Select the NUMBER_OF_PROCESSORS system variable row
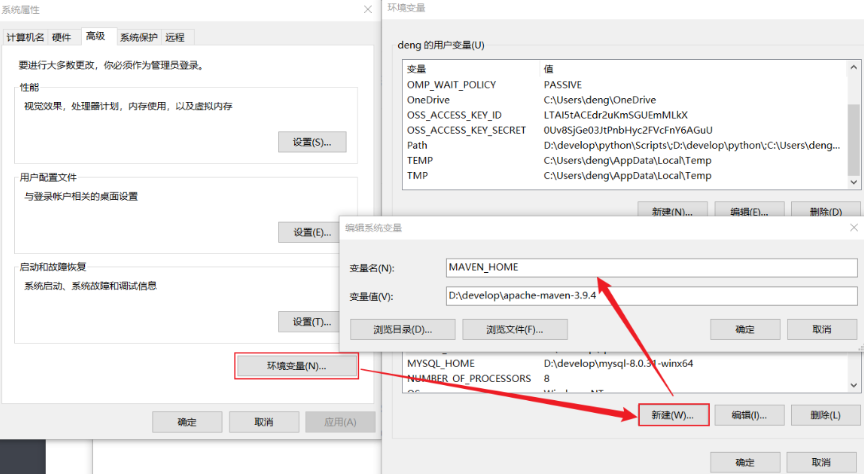 (625, 379)
